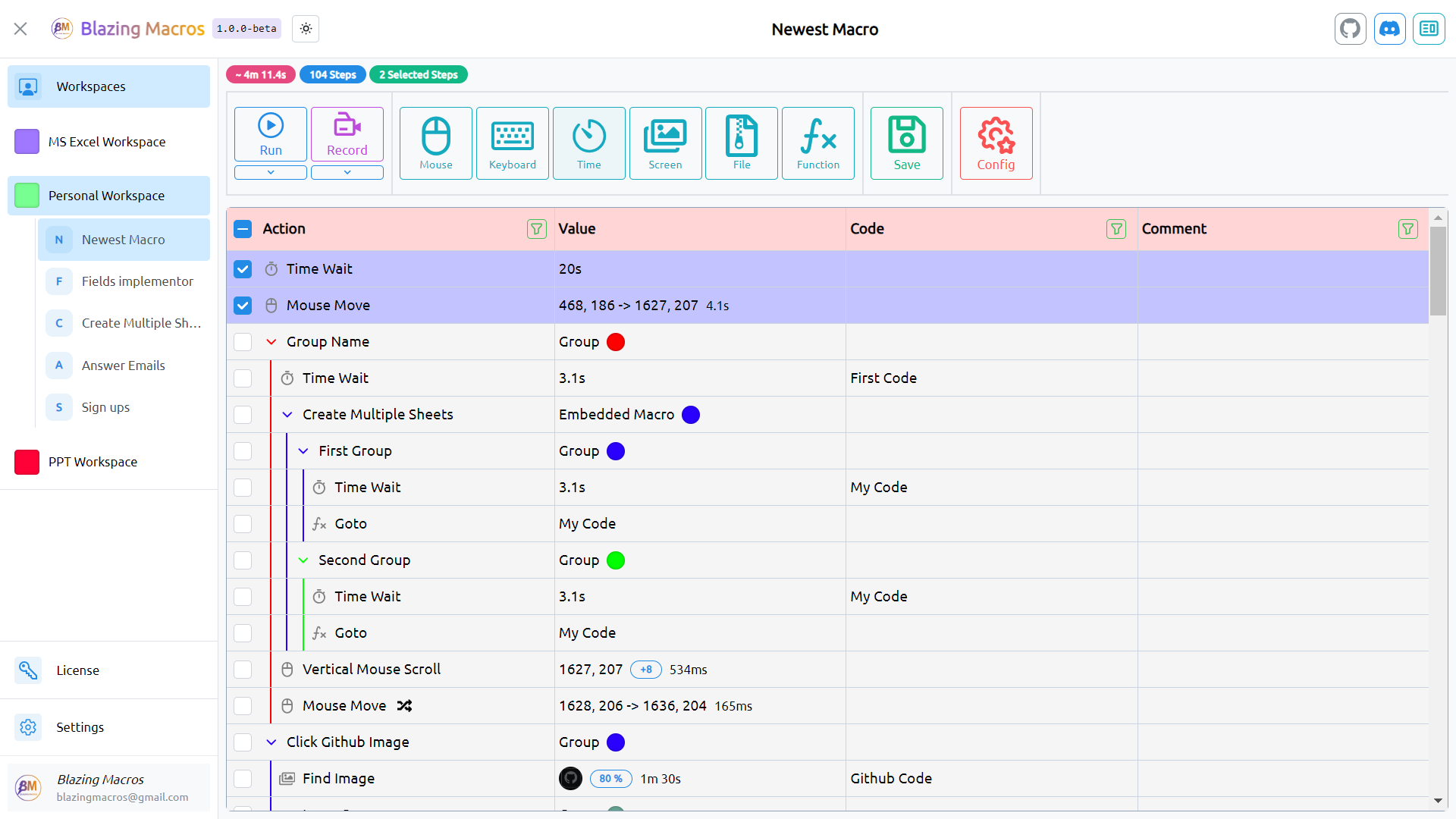This screenshot has height=819, width=1456.
Task: Open the Time actions tool
Action: (x=589, y=143)
